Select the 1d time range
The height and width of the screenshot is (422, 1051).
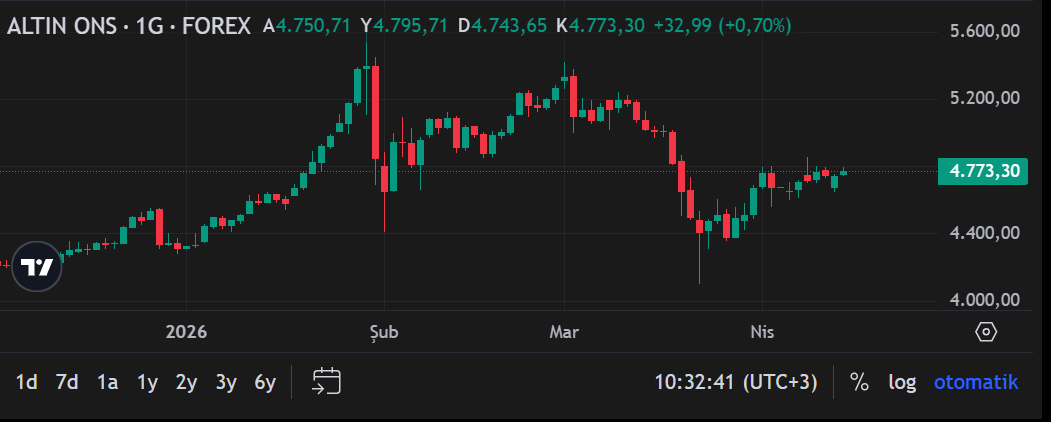click(27, 382)
